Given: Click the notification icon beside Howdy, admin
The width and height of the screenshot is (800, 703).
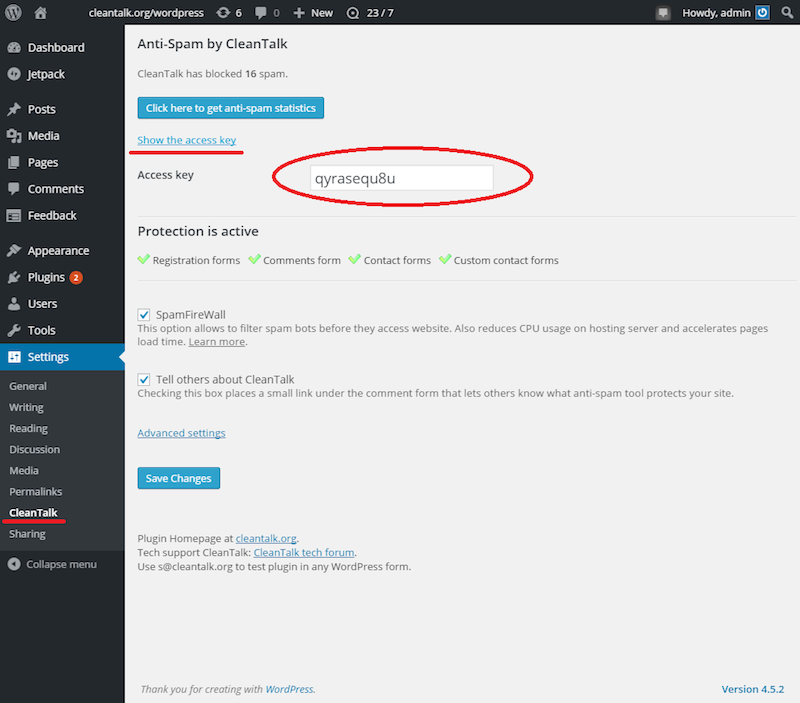Looking at the screenshot, I should pyautogui.click(x=663, y=13).
